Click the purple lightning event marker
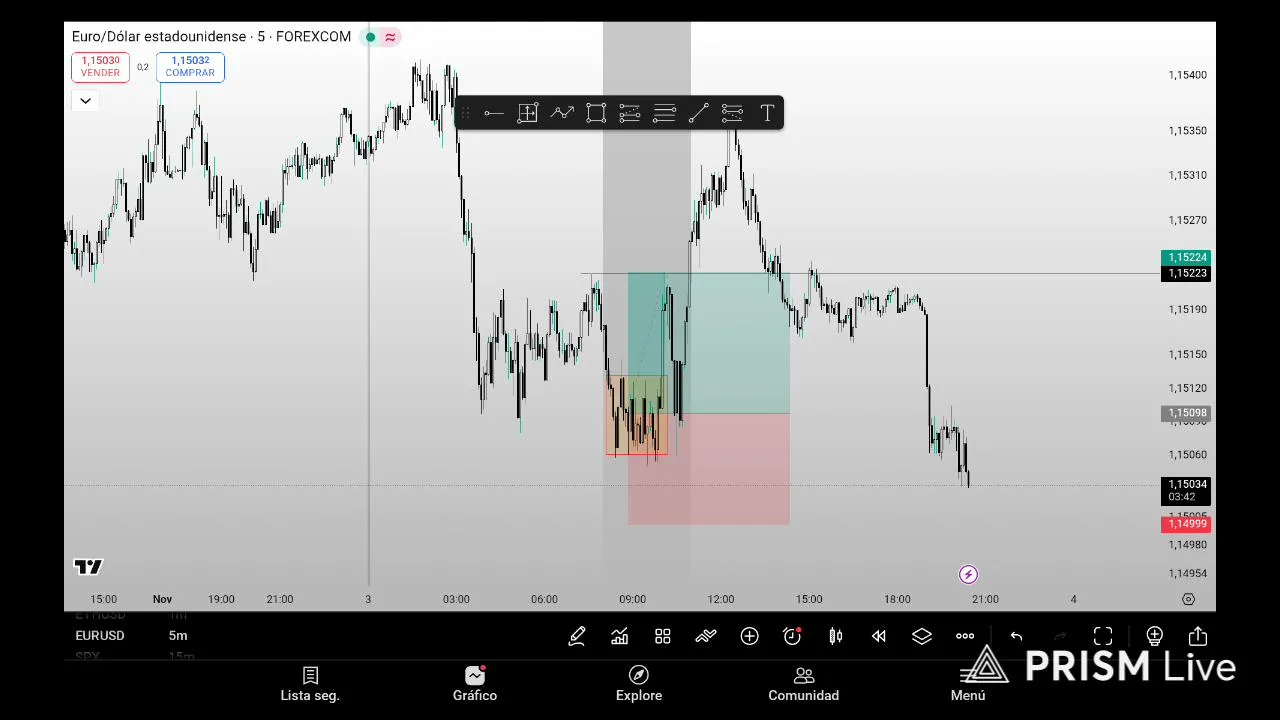The width and height of the screenshot is (1280, 720). (968, 574)
